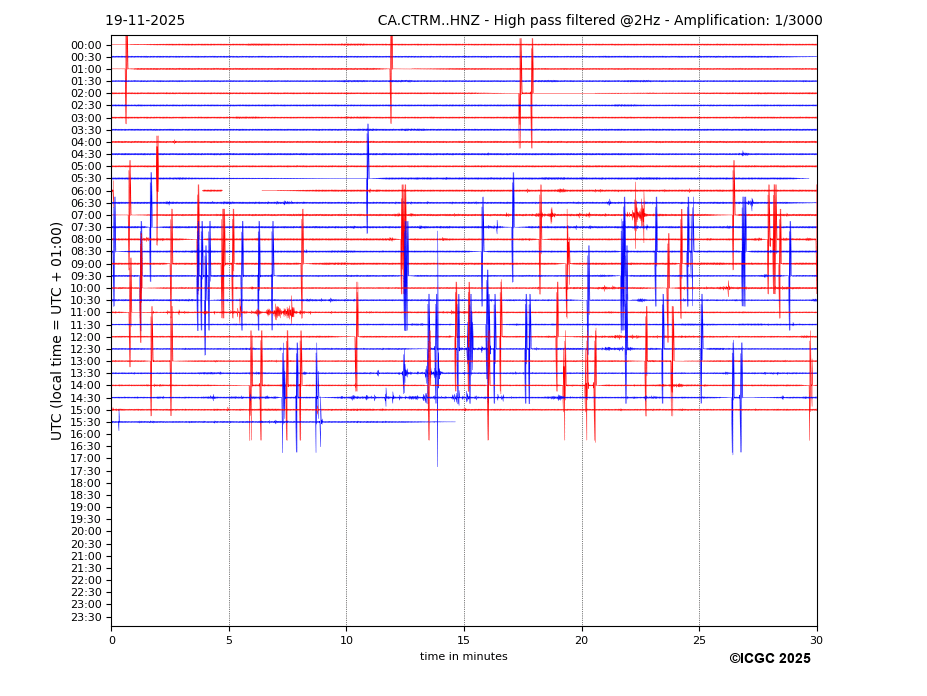Click the 09:30 time row label

pos(86,276)
